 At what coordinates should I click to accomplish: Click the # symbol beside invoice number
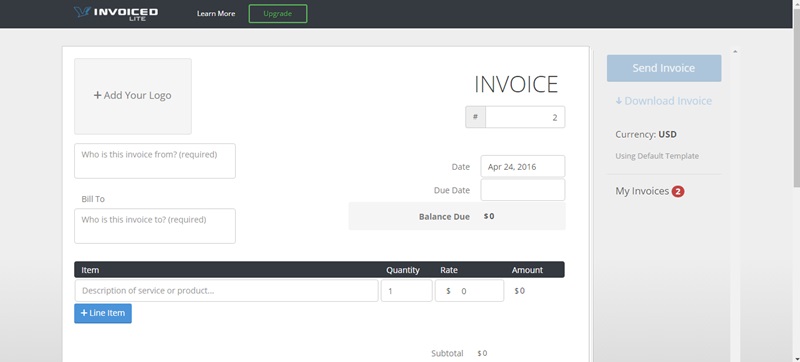click(x=475, y=117)
